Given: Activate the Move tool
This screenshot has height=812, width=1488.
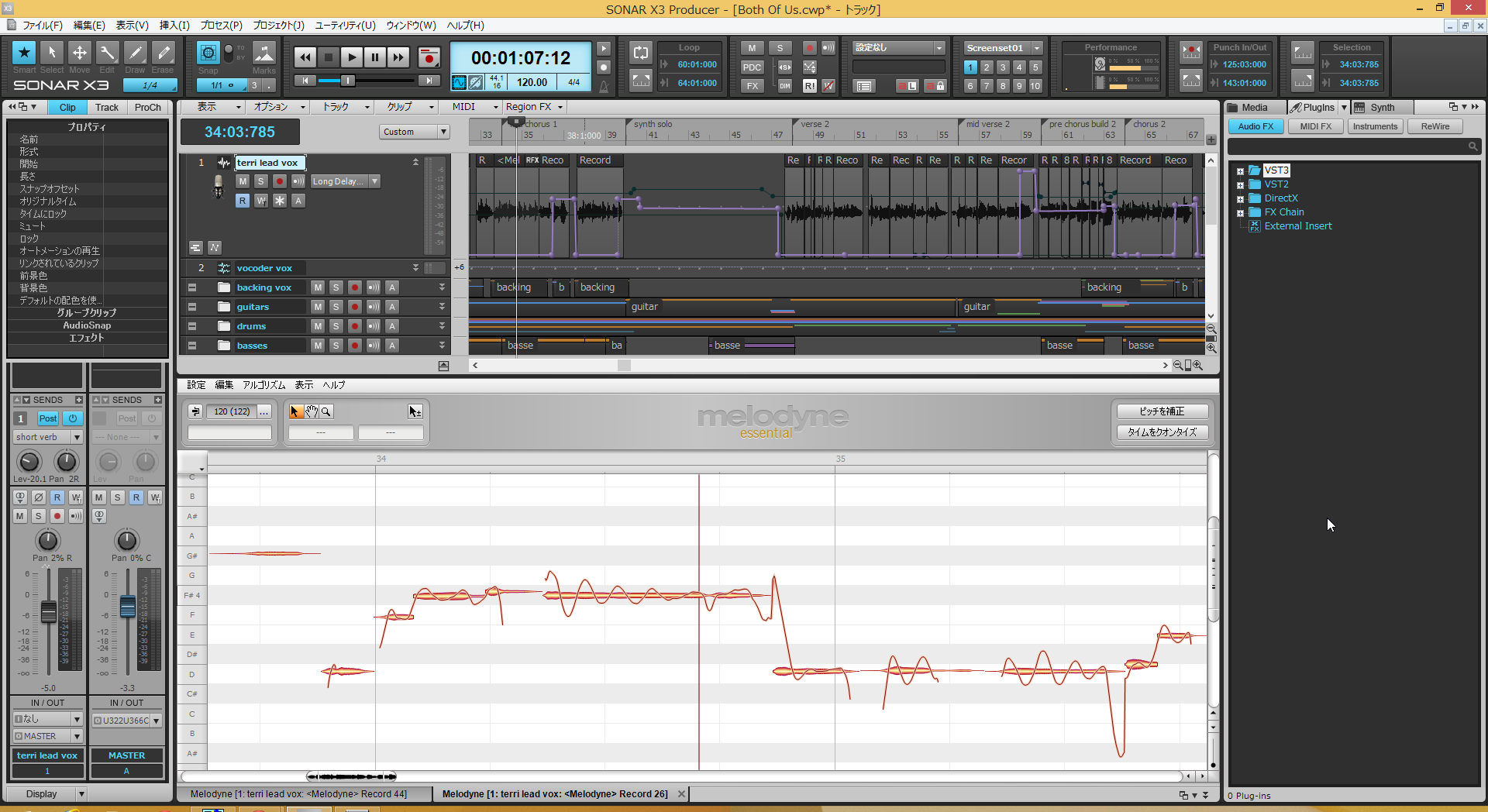Looking at the screenshot, I should pos(80,53).
